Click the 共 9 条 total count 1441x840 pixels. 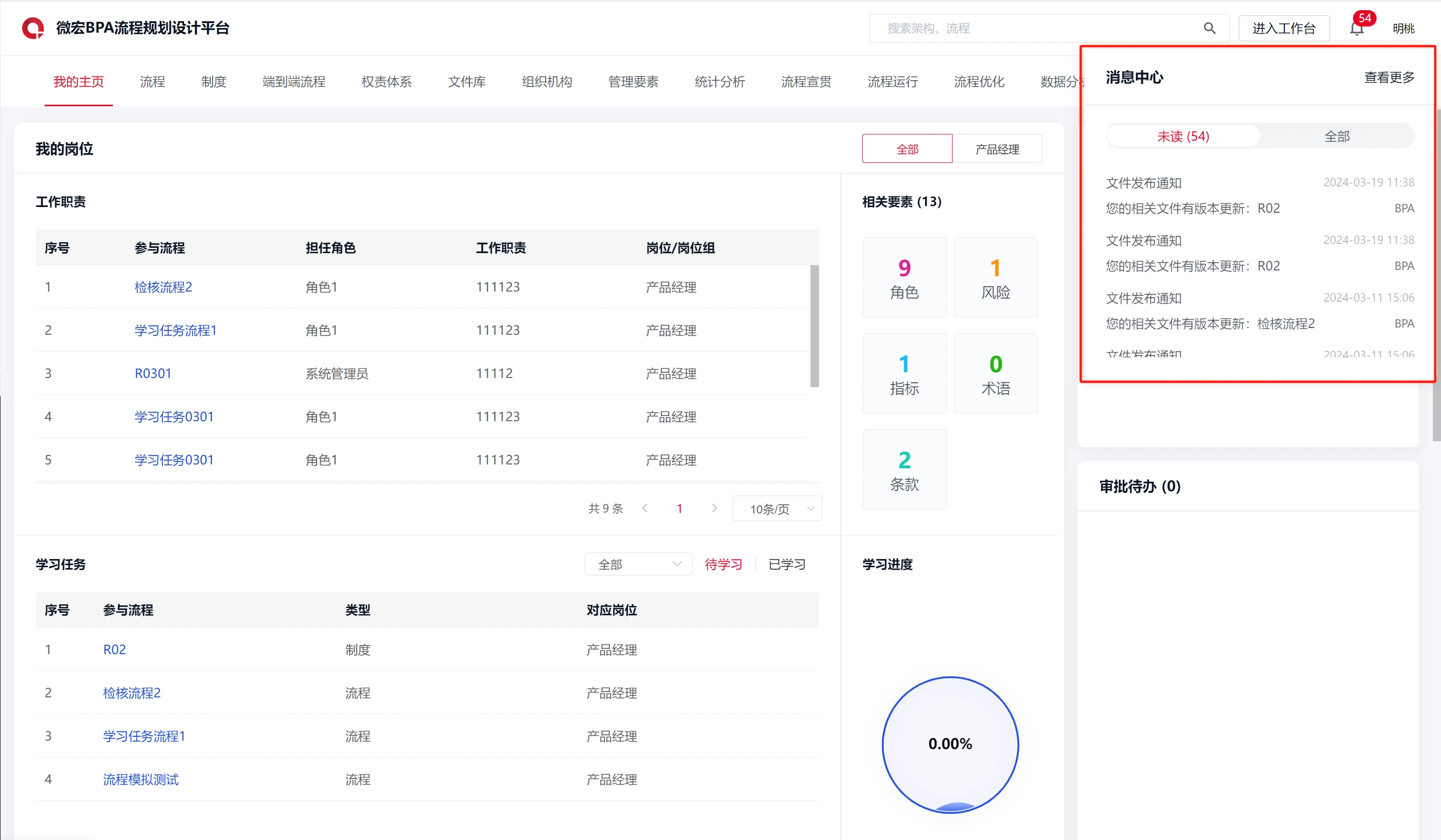tap(606, 508)
